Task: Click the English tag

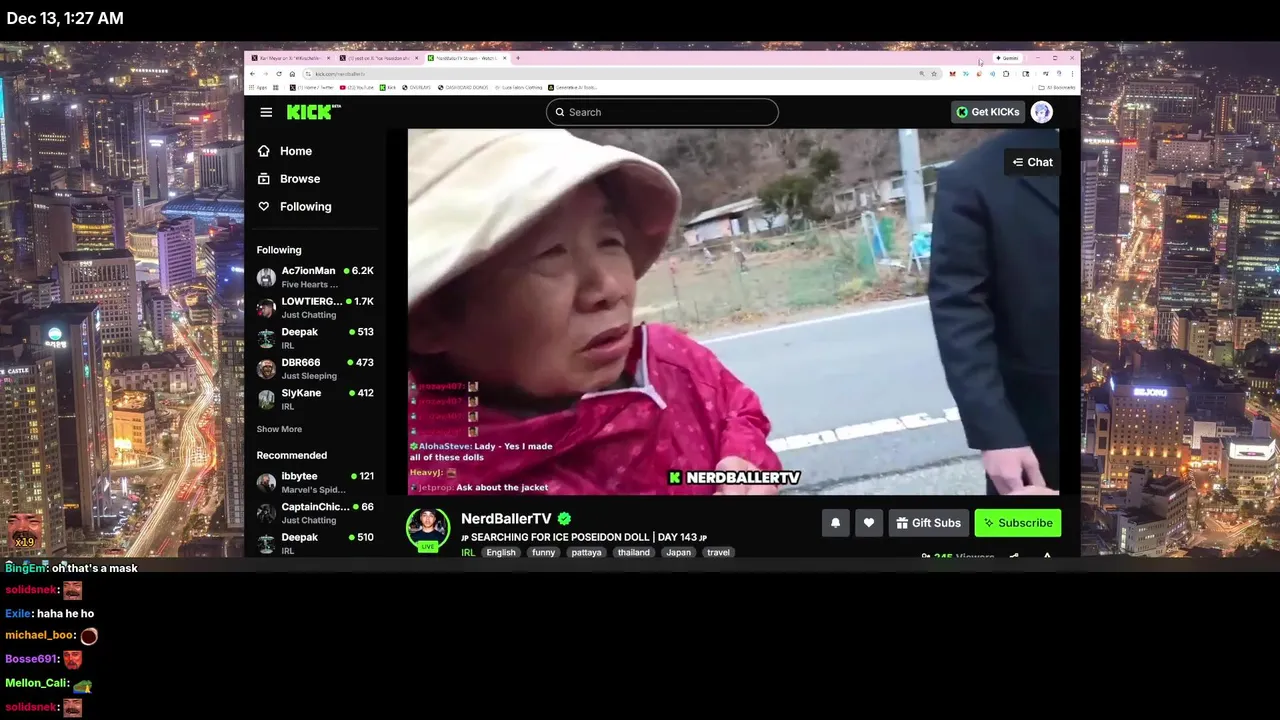Action: (x=501, y=552)
